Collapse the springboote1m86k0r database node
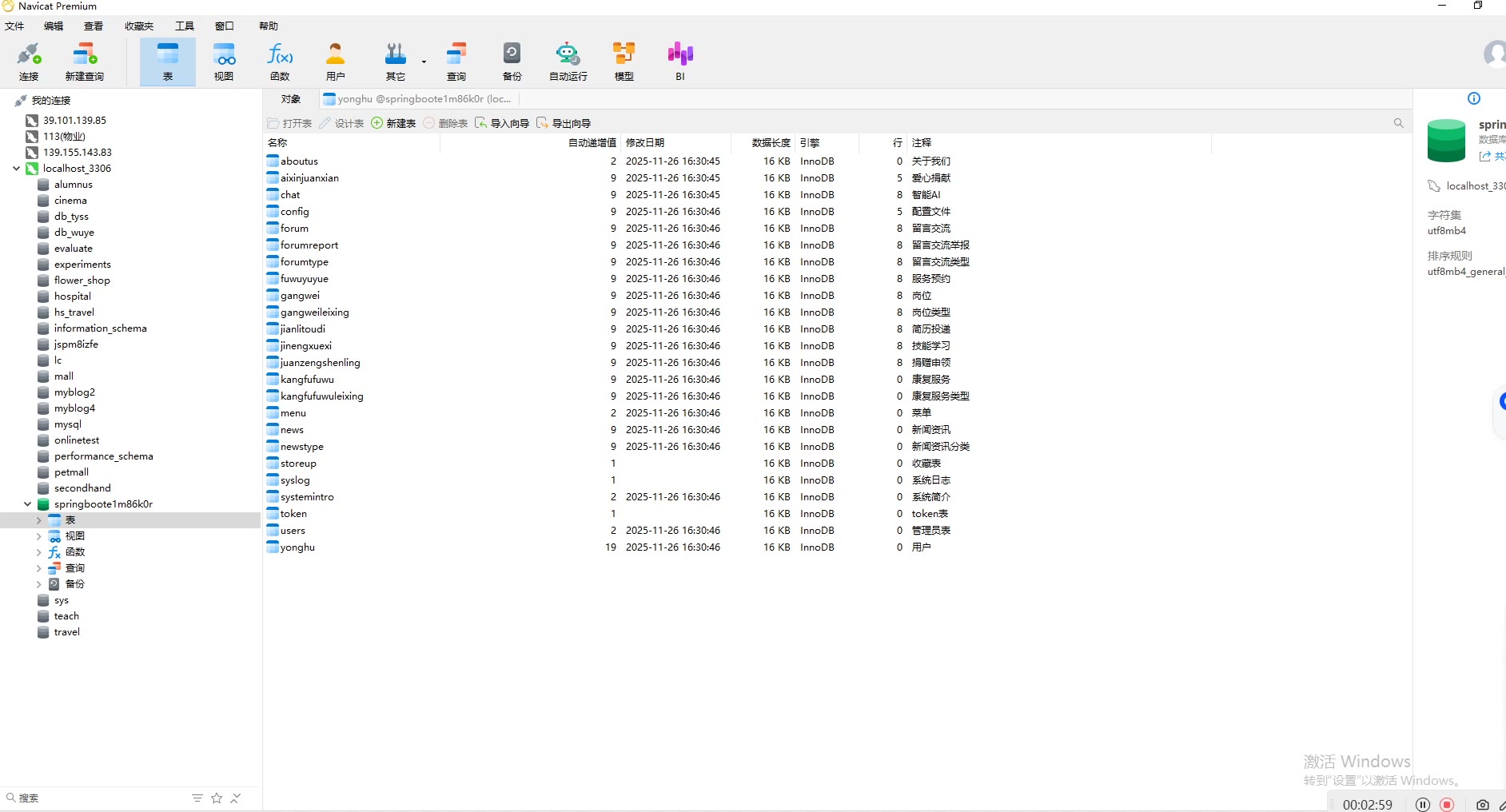 pyautogui.click(x=27, y=504)
